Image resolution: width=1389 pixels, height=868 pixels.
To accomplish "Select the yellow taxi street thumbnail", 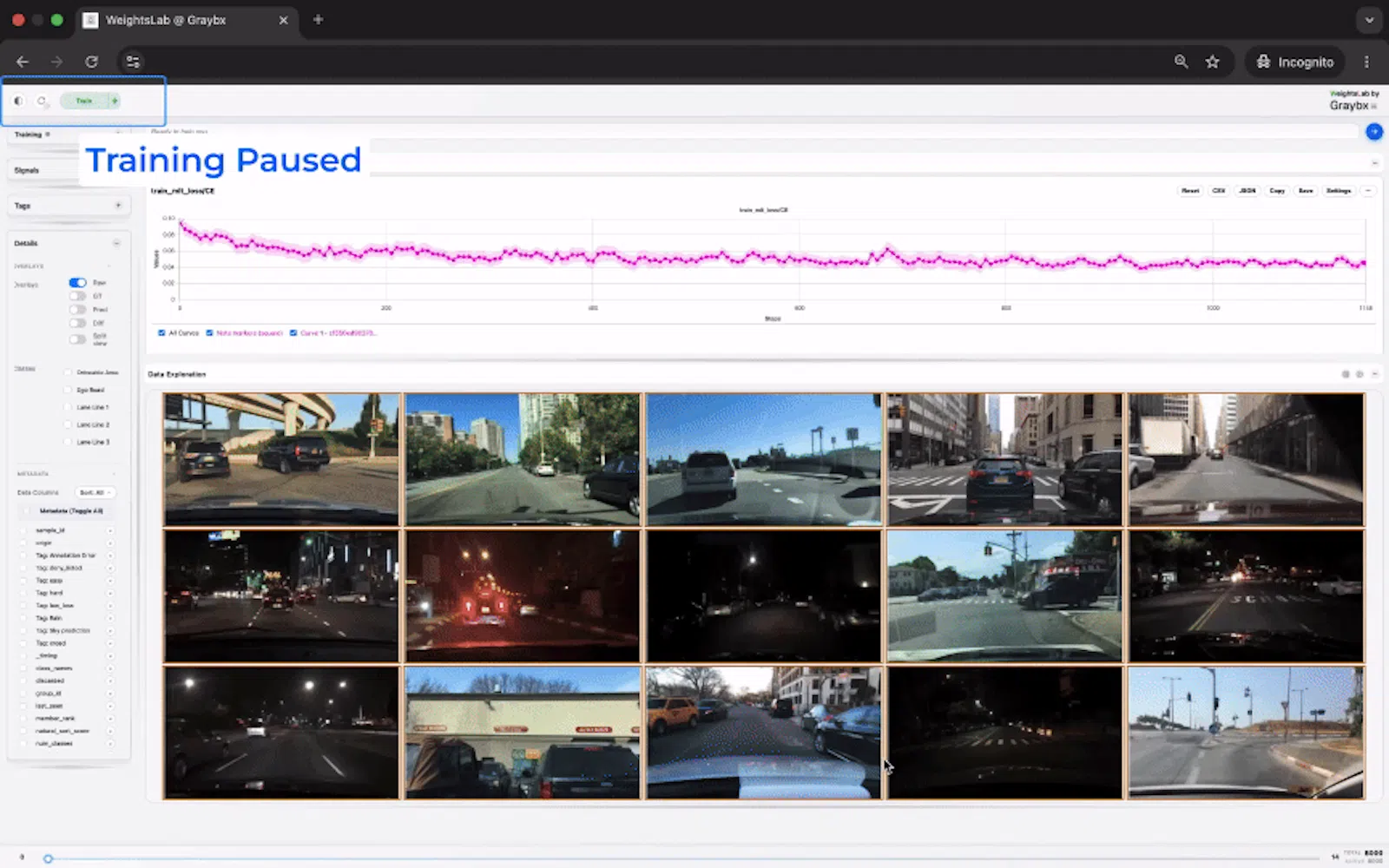I will [x=764, y=733].
